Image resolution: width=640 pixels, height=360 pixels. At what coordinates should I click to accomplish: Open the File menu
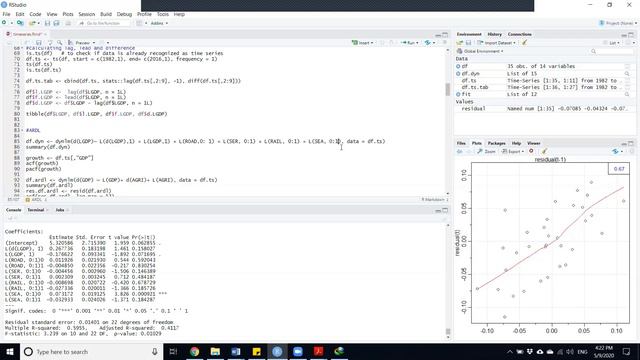[x=6, y=14]
